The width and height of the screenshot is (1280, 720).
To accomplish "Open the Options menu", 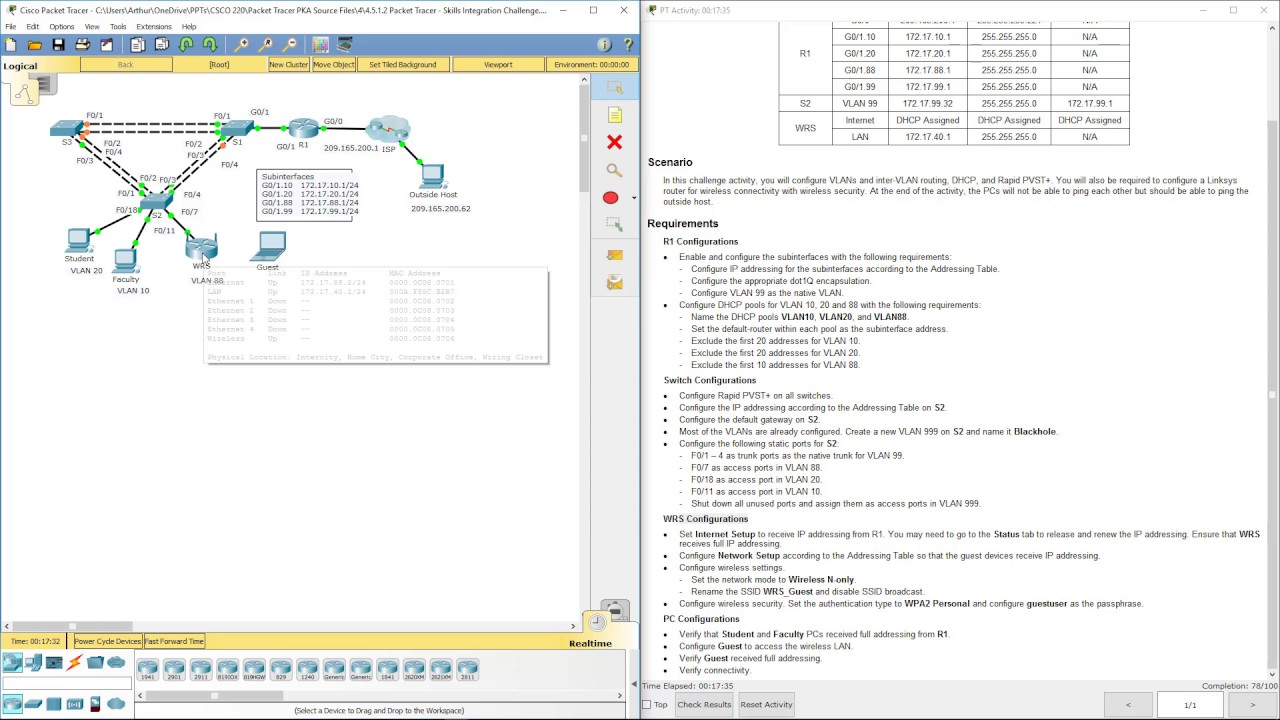I will click(61, 26).
